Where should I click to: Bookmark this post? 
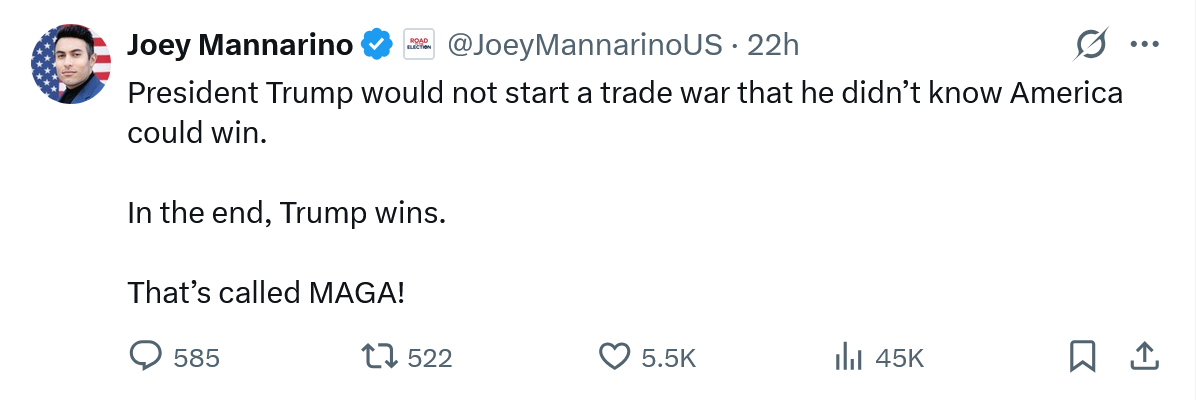pos(1083,357)
